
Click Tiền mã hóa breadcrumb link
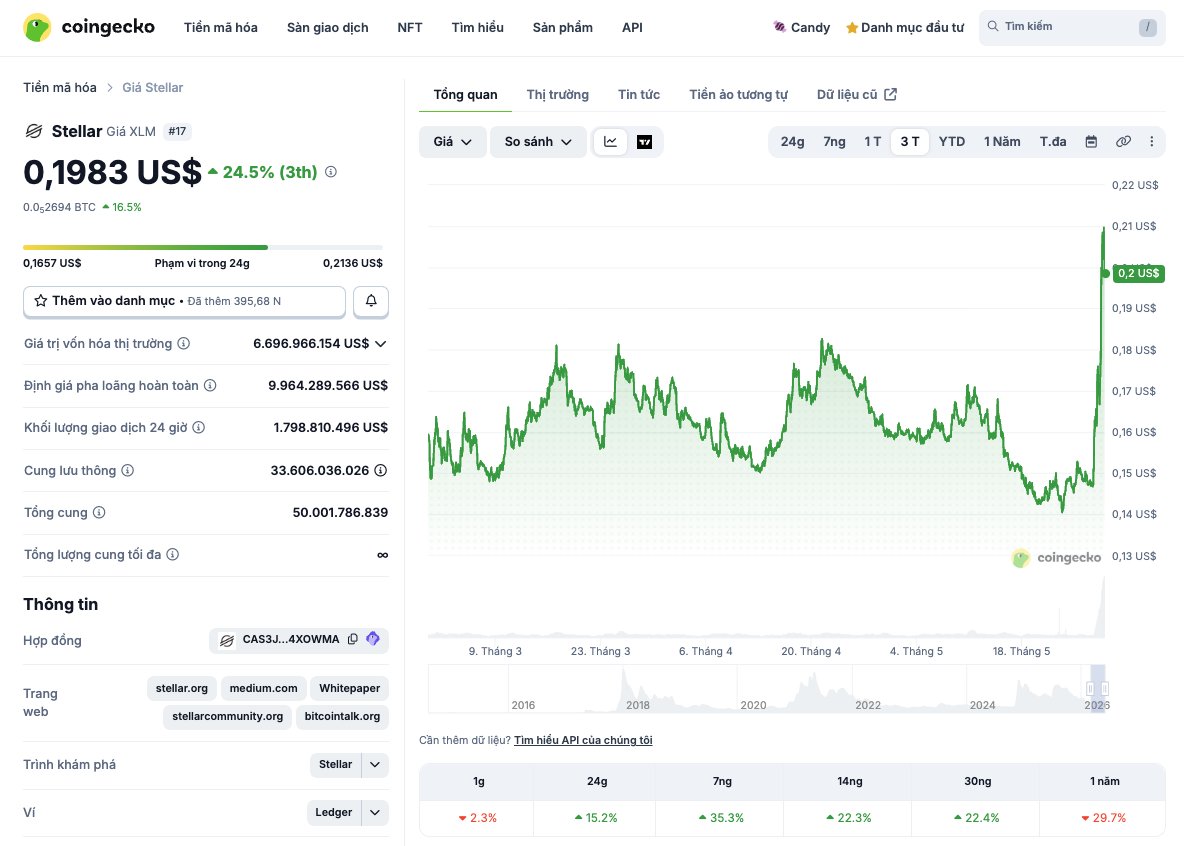pyautogui.click(x=60, y=88)
